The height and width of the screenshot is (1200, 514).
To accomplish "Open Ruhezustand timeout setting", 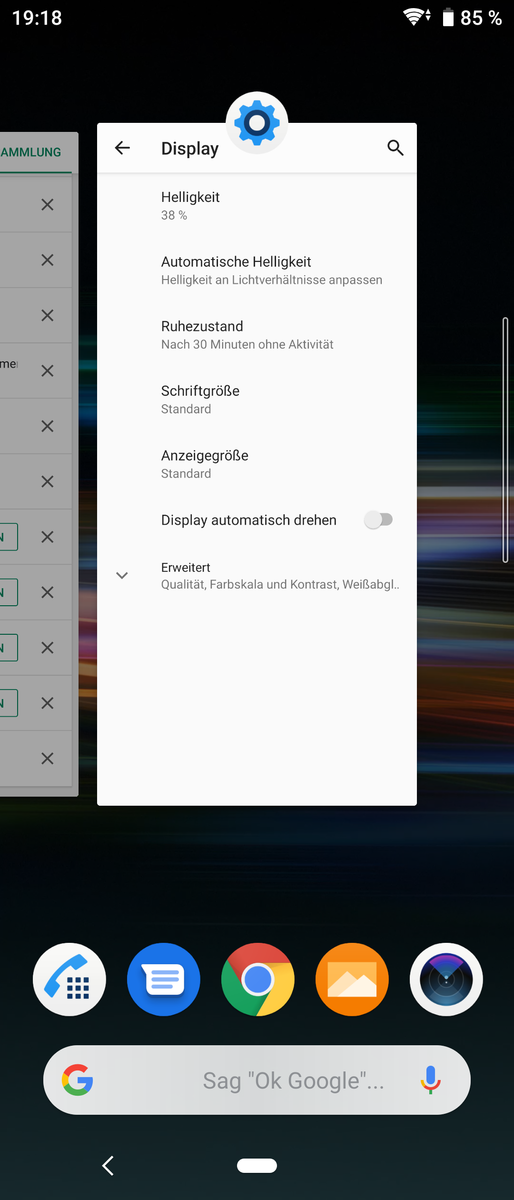I will coord(257,335).
